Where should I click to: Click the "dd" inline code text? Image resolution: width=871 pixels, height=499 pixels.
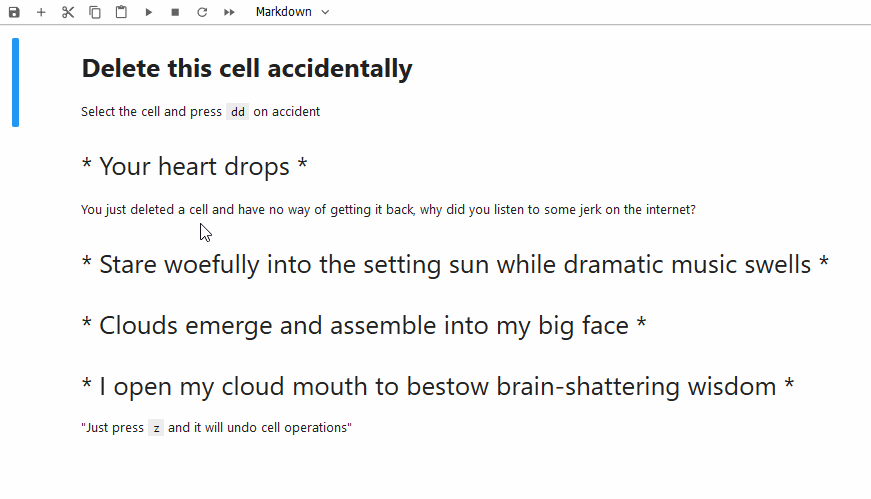pyautogui.click(x=237, y=112)
